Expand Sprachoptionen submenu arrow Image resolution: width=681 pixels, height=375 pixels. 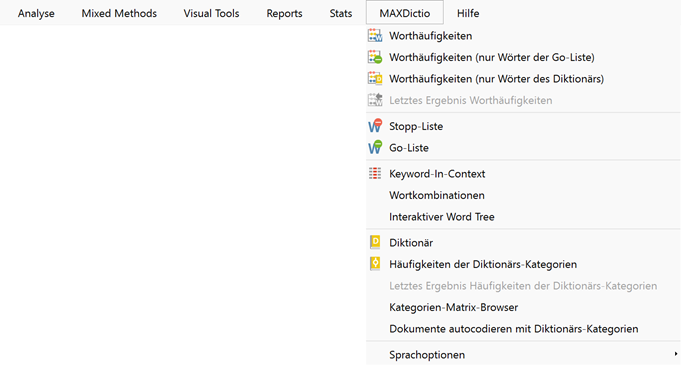(676, 354)
